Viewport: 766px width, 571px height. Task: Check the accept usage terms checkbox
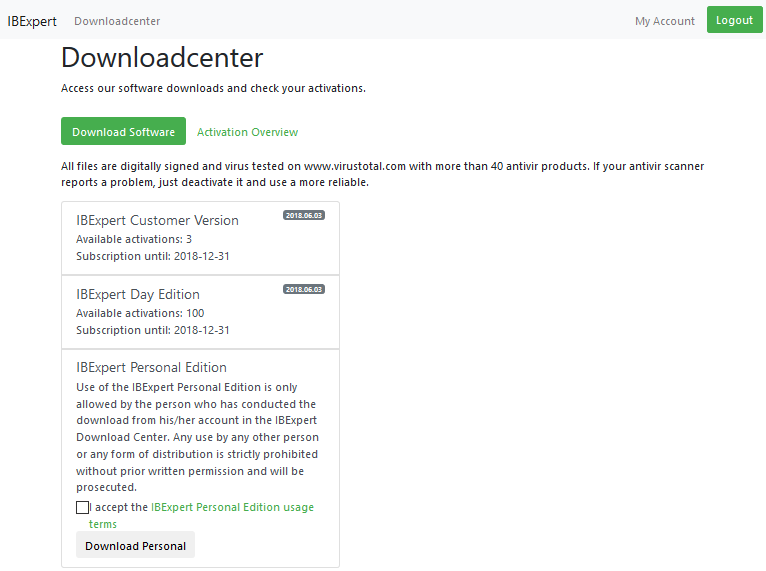(83, 508)
